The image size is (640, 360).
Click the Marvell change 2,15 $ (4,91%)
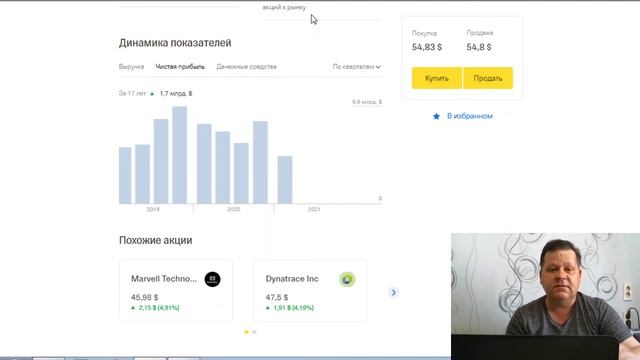[159, 308]
